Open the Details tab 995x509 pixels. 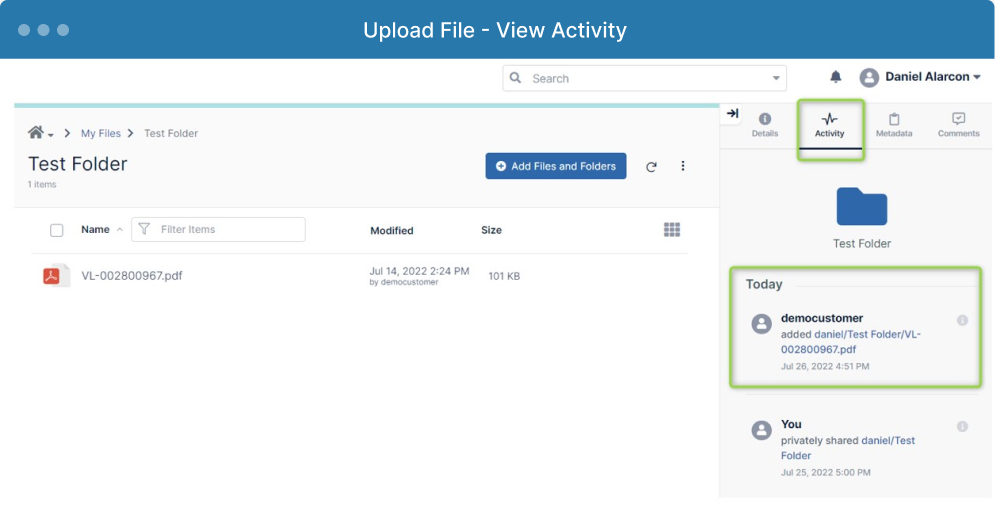click(x=765, y=125)
